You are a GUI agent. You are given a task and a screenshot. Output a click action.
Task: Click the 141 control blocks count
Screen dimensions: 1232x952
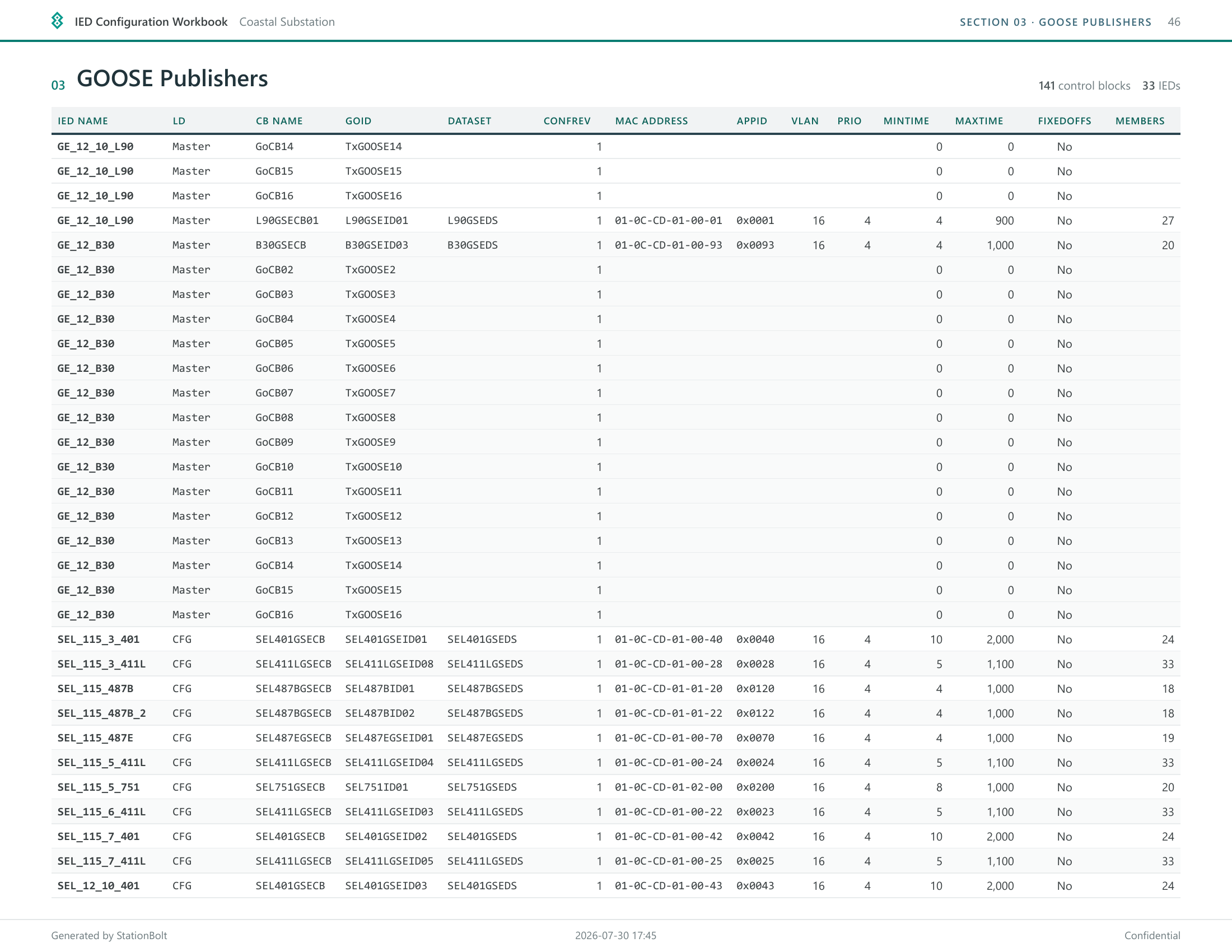point(1084,86)
